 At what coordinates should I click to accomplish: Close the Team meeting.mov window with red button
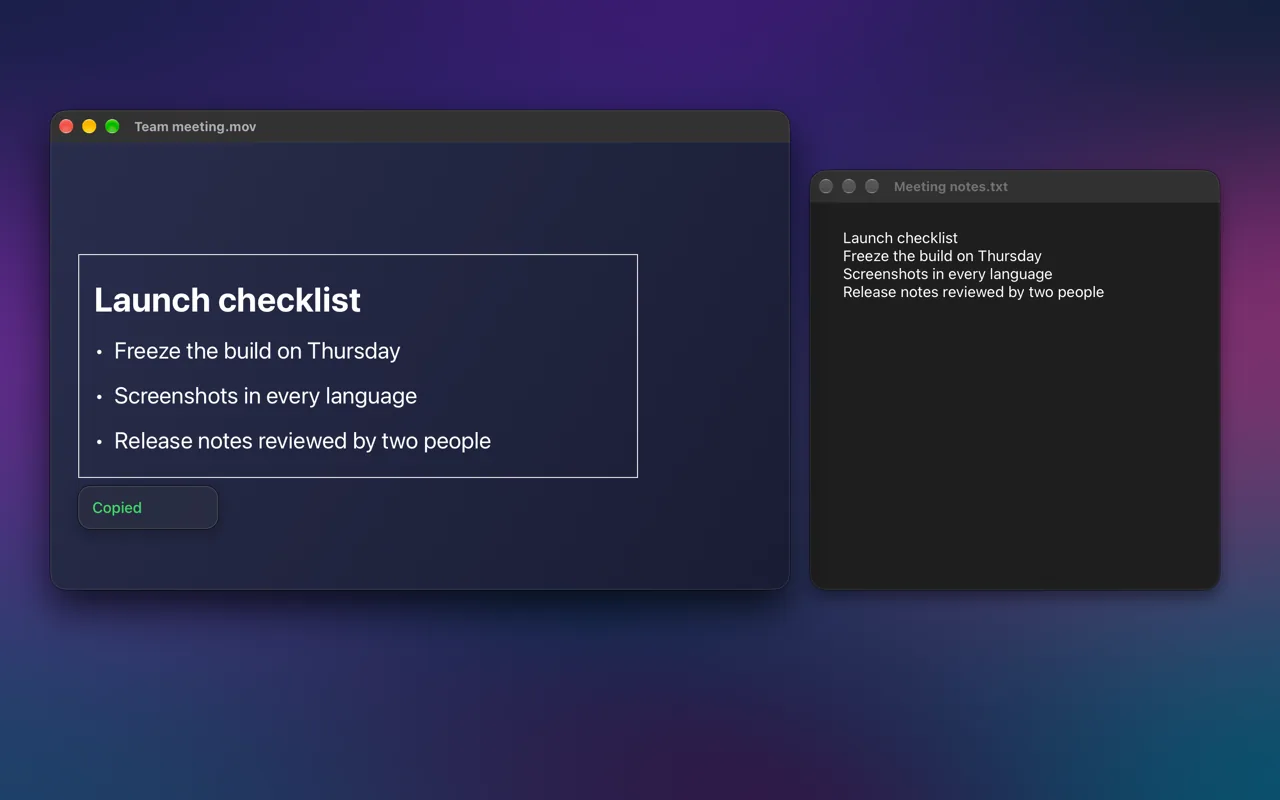[66, 126]
